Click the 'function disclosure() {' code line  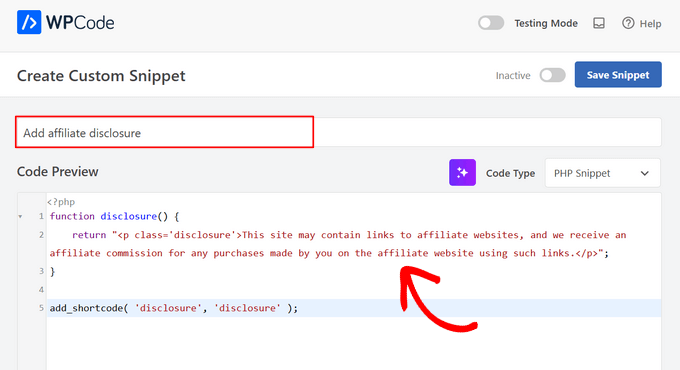tap(114, 216)
